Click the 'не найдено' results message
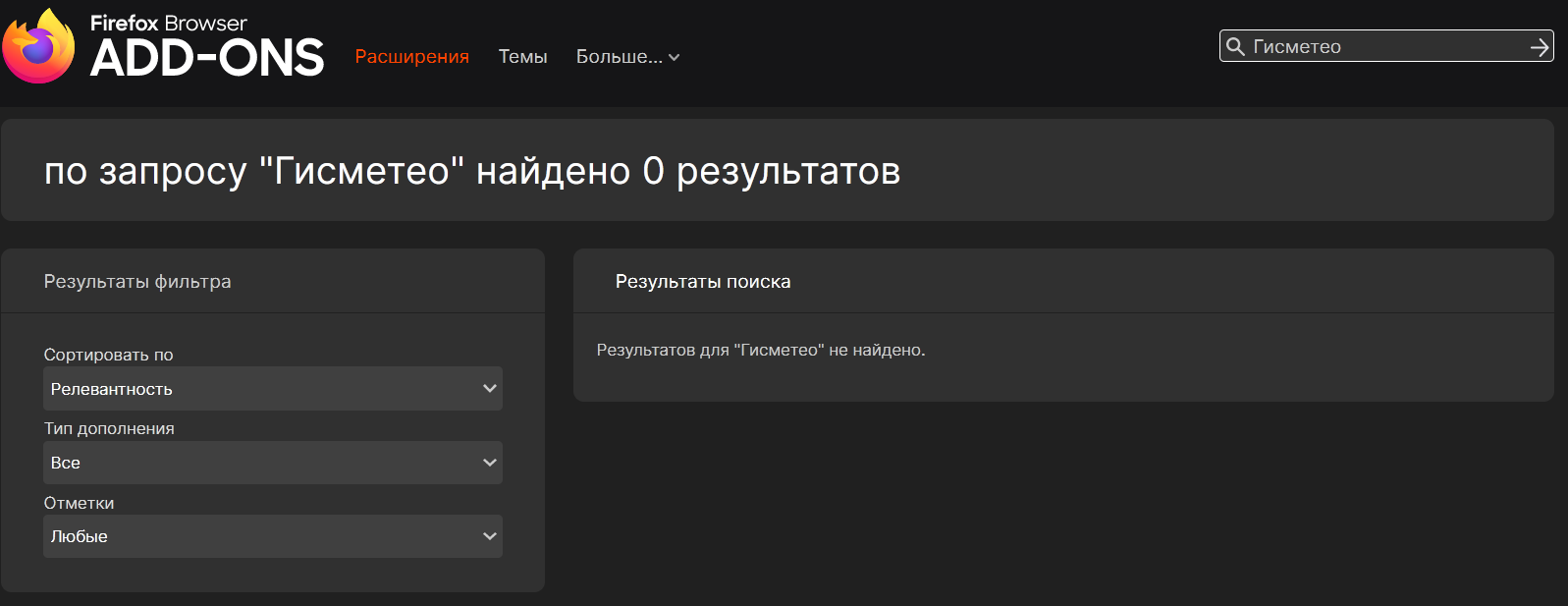The height and width of the screenshot is (606, 1568). [x=761, y=351]
